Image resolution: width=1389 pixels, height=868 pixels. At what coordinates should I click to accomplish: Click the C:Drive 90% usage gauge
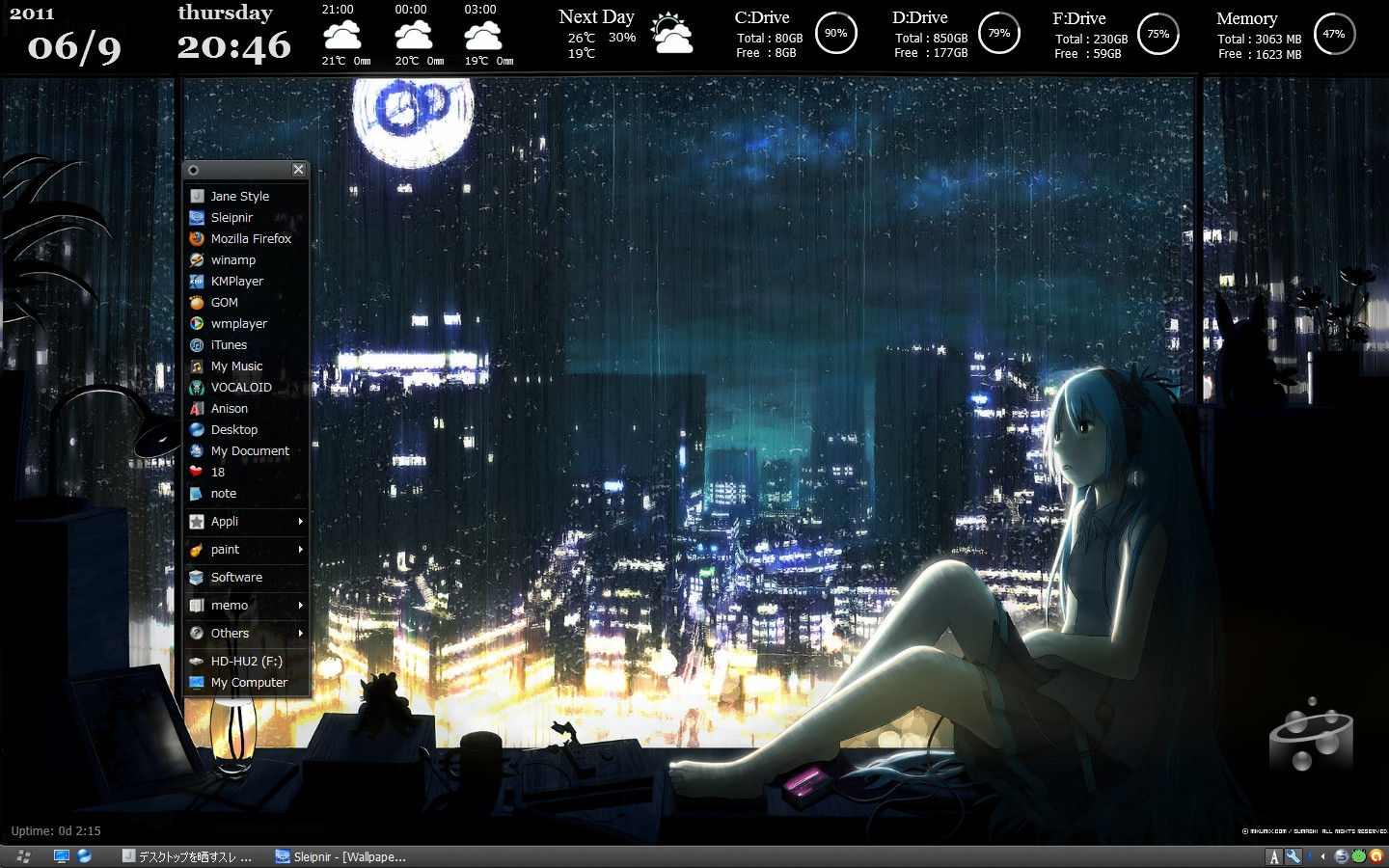pyautogui.click(x=835, y=33)
